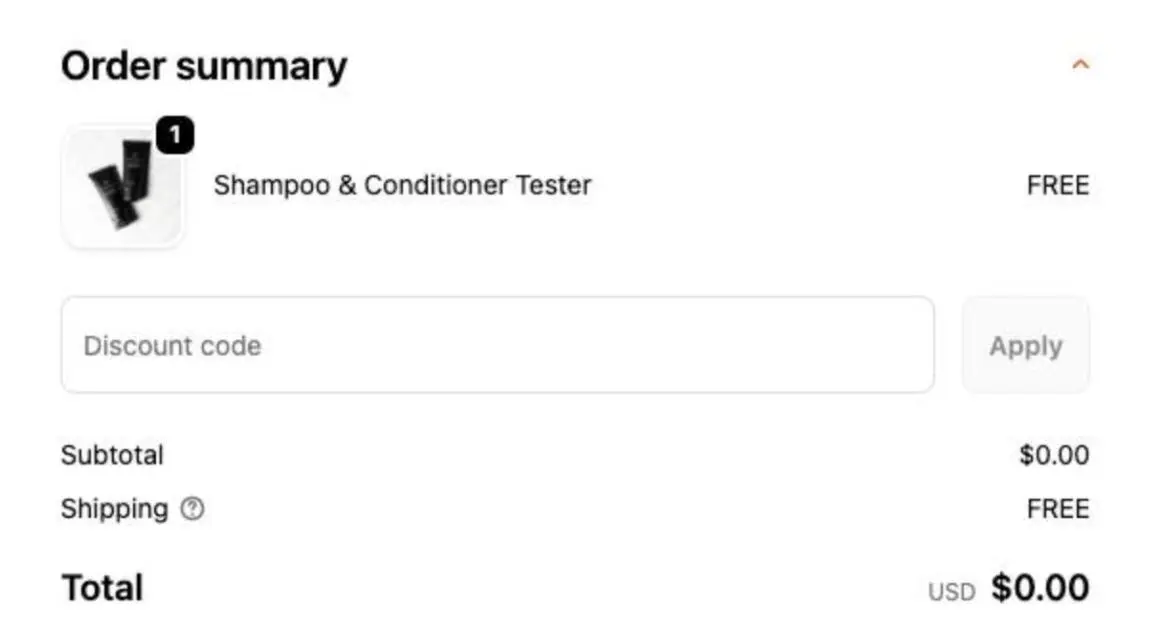Image resolution: width=1162 pixels, height=630 pixels.
Task: Click the word Tester in product title
Action: [553, 186]
